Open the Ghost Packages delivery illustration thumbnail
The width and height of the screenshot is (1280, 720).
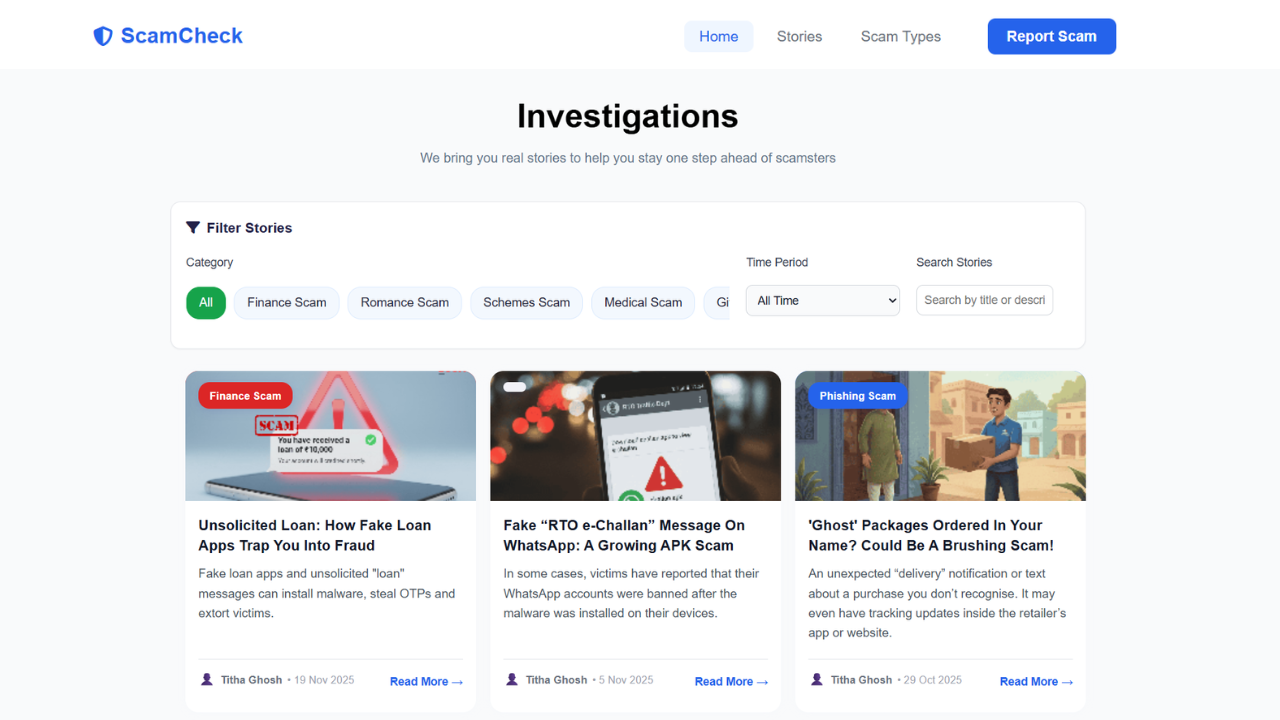tap(940, 436)
